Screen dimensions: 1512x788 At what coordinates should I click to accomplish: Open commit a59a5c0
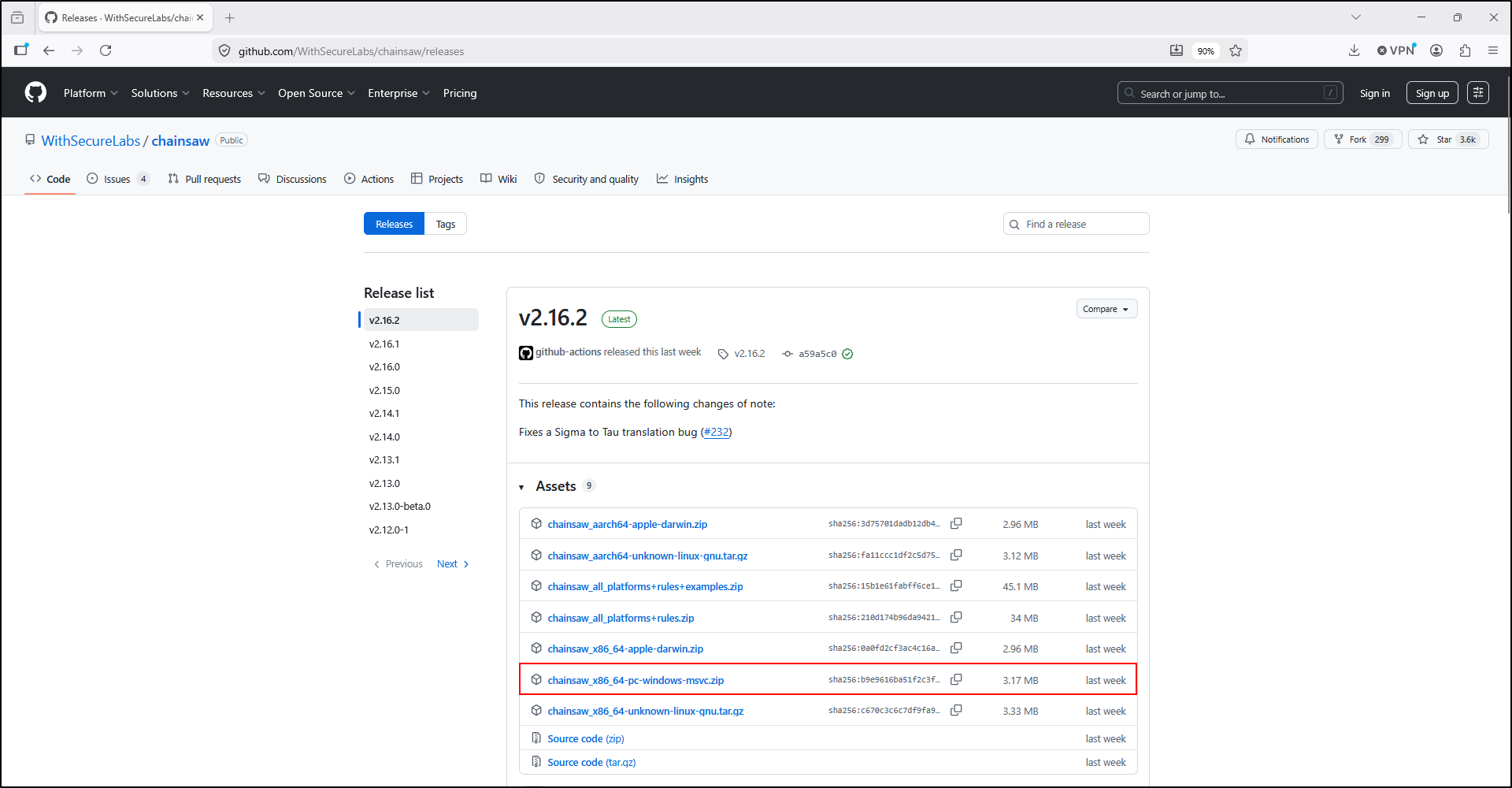[817, 354]
